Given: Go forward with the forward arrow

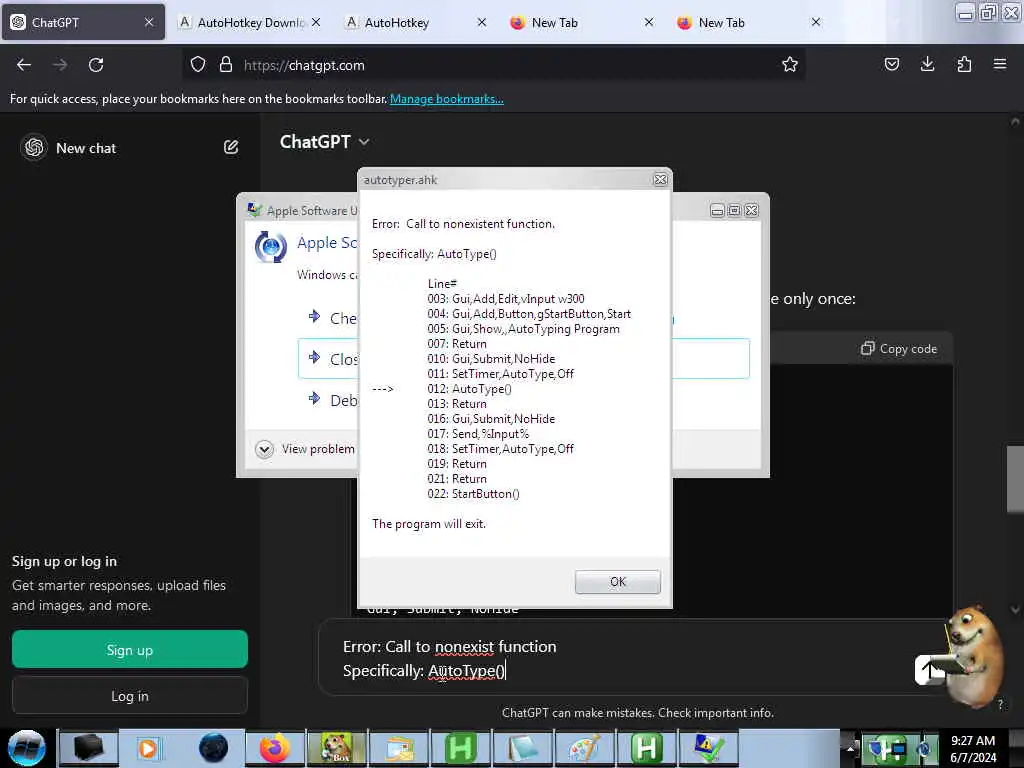Looking at the screenshot, I should coord(60,65).
